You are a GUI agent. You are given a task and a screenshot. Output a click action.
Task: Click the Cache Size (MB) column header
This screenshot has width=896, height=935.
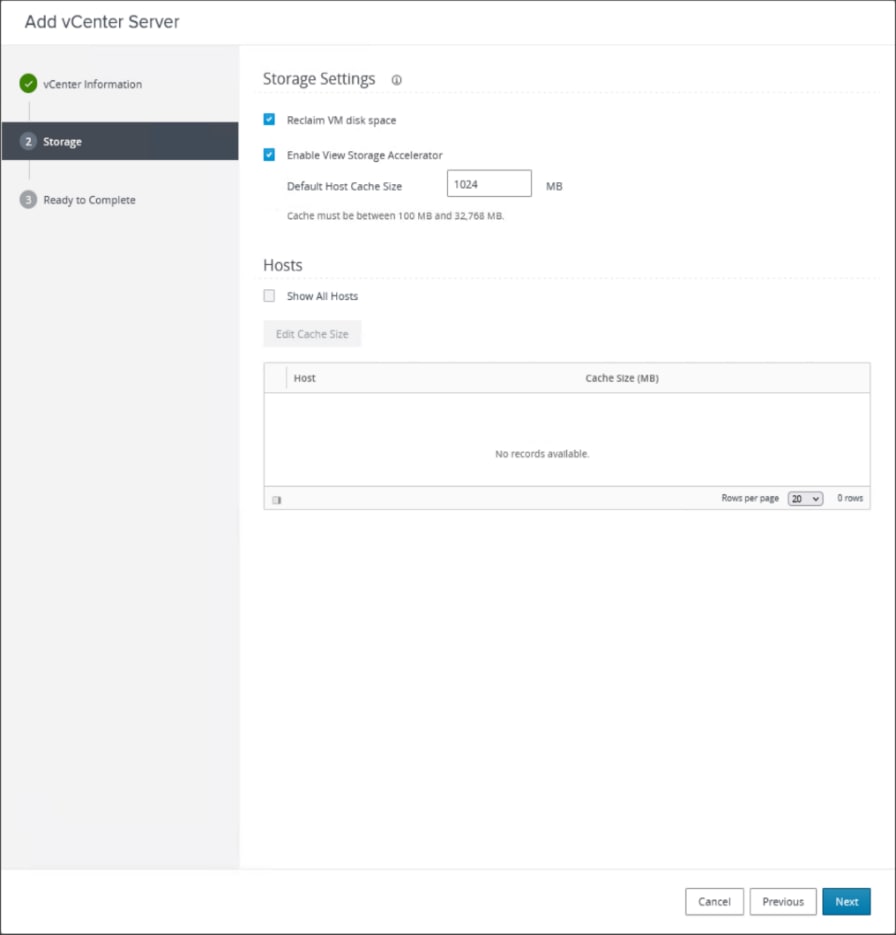pyautogui.click(x=622, y=378)
